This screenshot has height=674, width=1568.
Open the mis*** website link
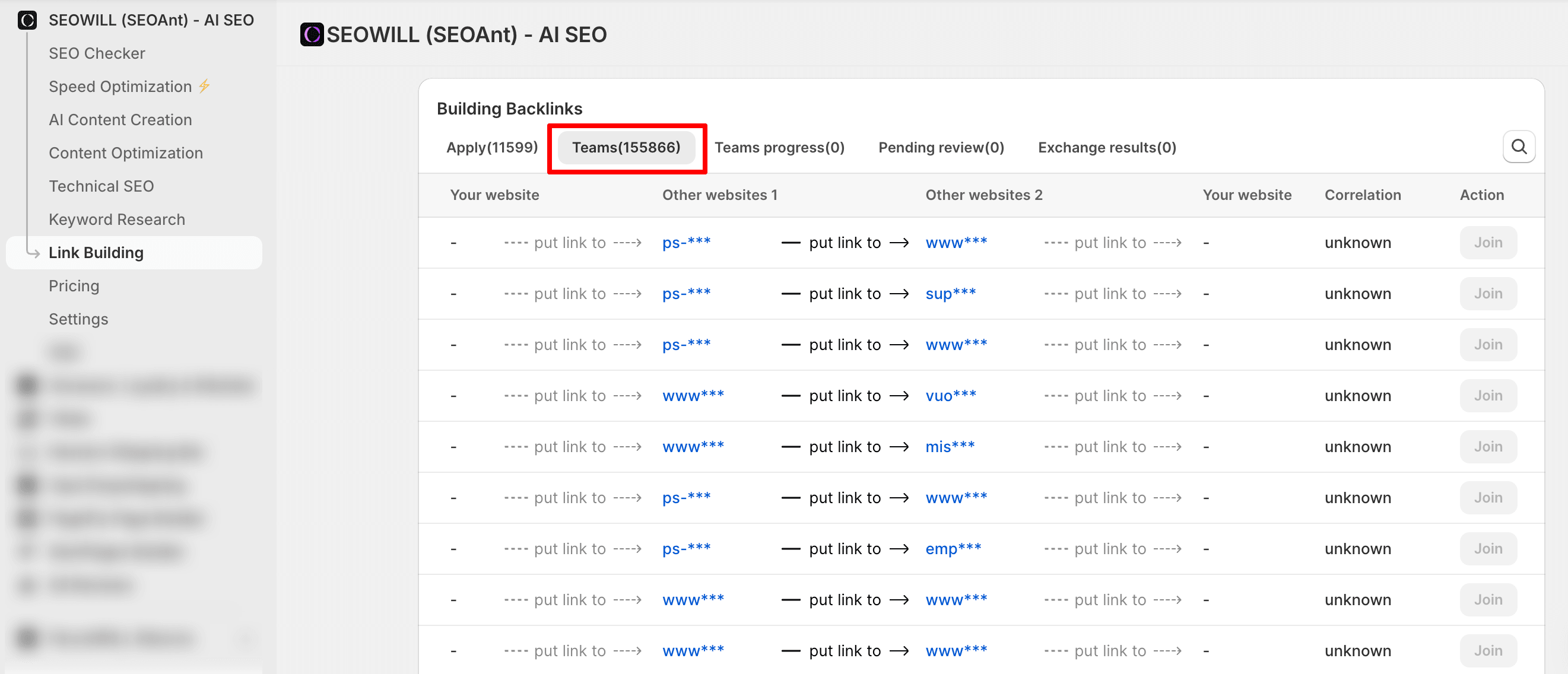(949, 447)
